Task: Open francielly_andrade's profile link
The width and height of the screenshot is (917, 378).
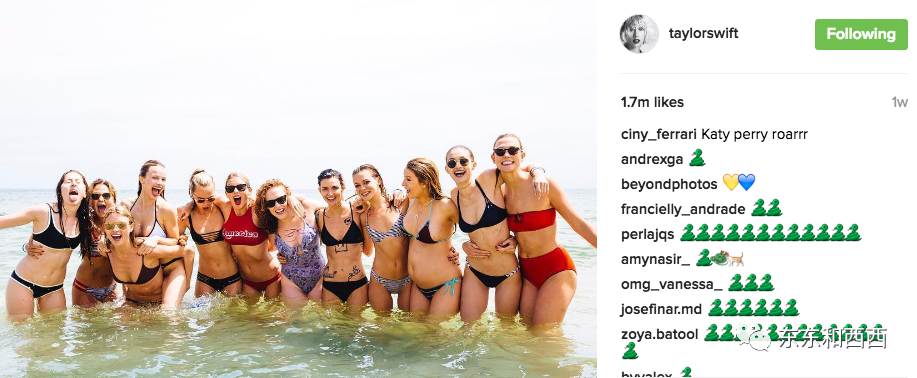Action: 683,209
